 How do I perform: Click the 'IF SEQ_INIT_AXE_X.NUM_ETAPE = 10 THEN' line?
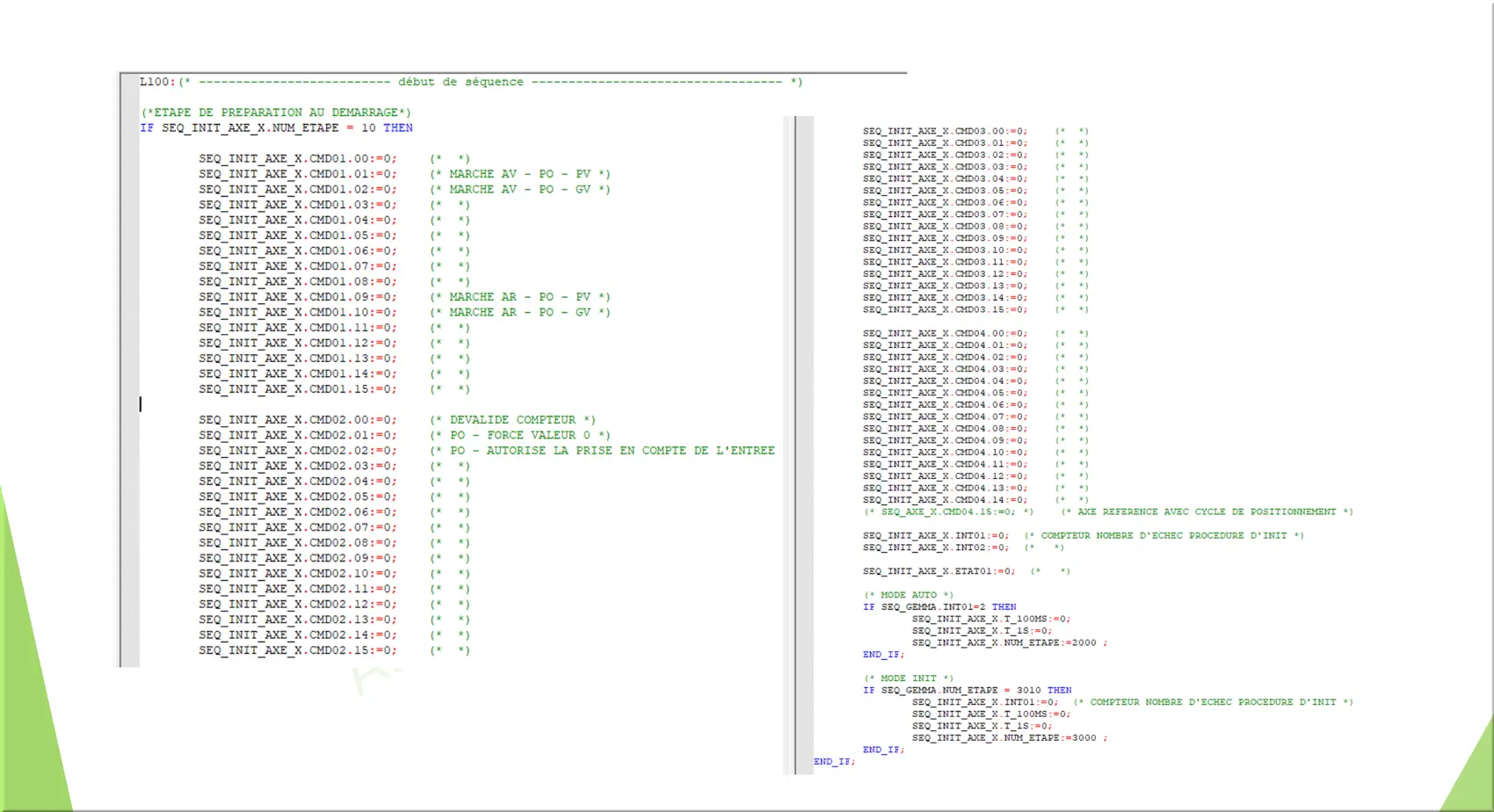tap(276, 128)
